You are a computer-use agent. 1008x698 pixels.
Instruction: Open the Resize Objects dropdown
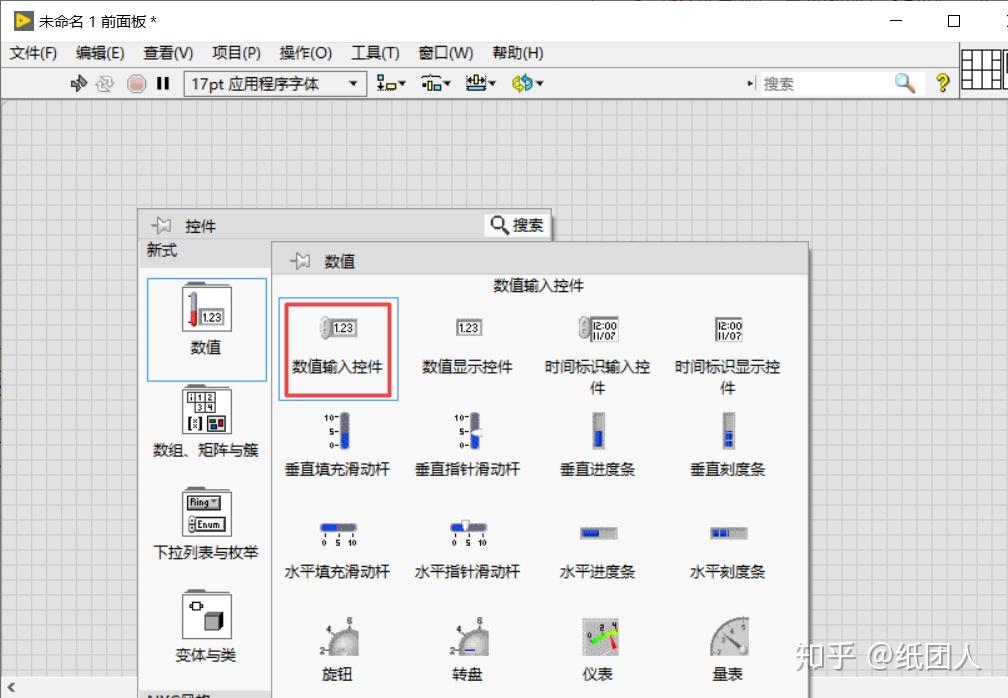click(481, 83)
